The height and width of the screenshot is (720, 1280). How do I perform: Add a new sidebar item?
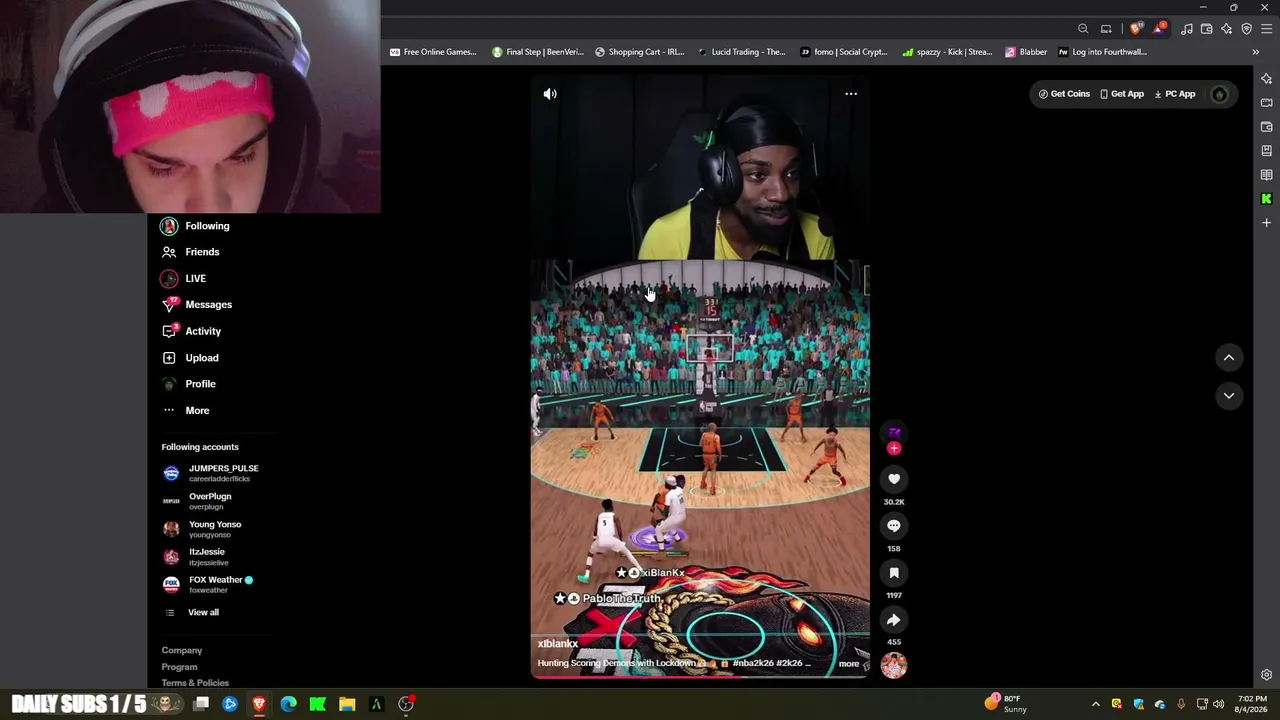[1267, 223]
